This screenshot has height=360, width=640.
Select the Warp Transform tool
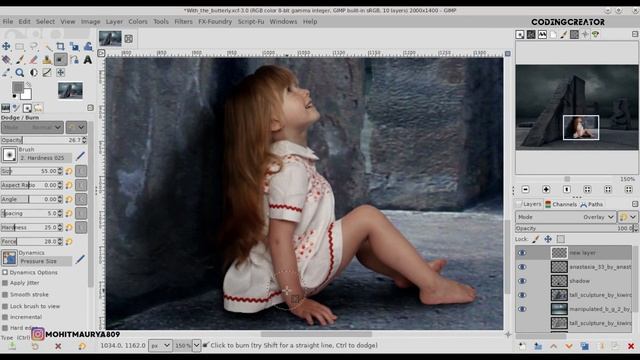(x=88, y=46)
